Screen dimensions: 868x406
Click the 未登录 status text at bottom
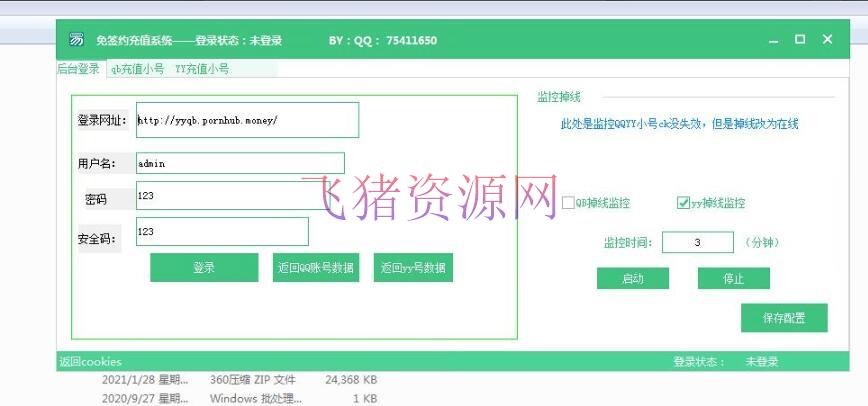(762, 362)
